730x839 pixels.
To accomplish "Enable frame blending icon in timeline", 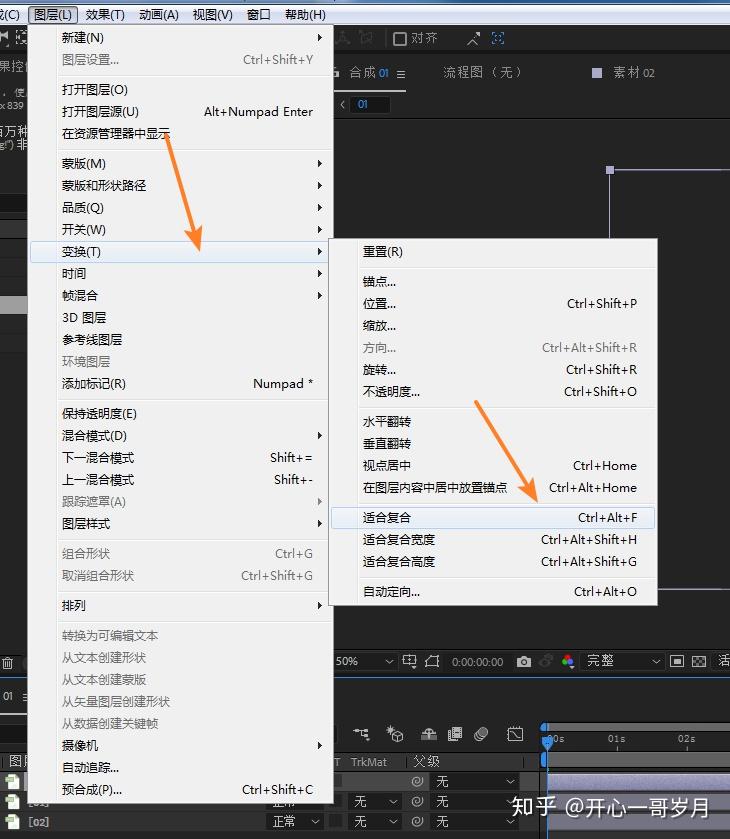I will [x=454, y=734].
